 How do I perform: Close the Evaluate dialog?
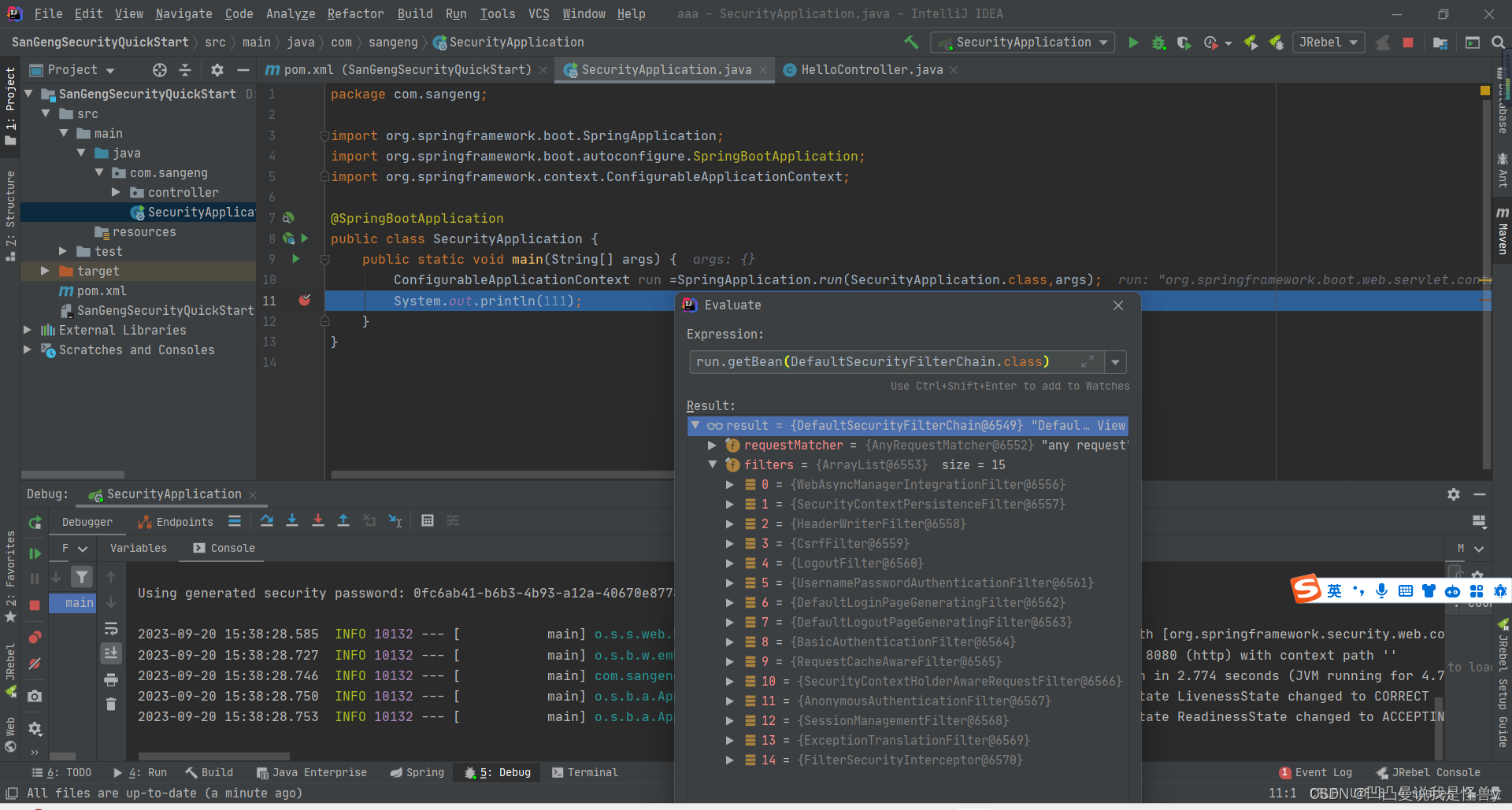pos(1118,305)
